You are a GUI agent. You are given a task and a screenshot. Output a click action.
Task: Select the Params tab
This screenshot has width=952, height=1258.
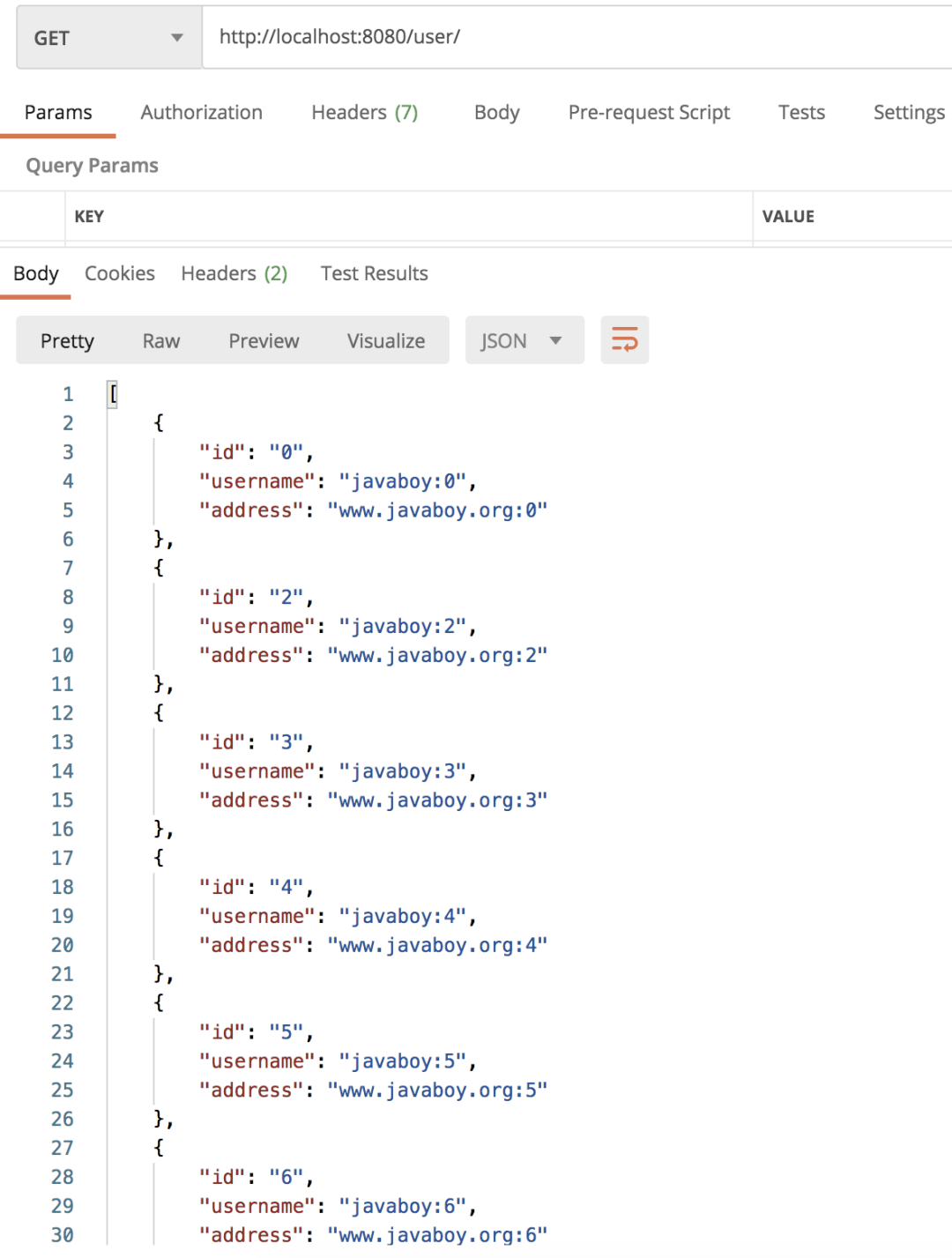(58, 113)
